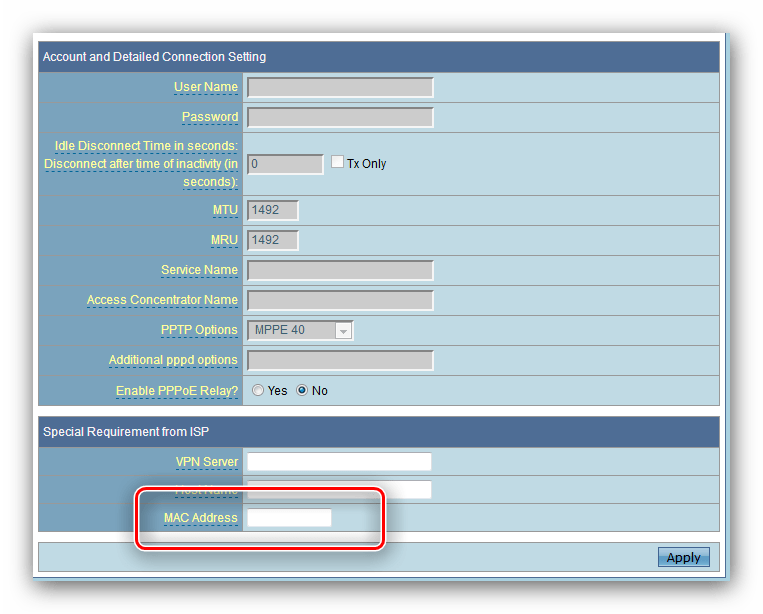Open the PPTP Options help label
763x614 pixels.
coord(199,330)
